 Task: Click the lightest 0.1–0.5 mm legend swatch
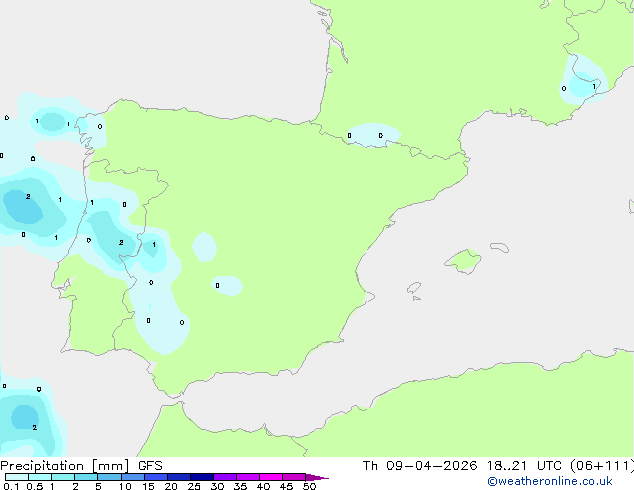17,477
